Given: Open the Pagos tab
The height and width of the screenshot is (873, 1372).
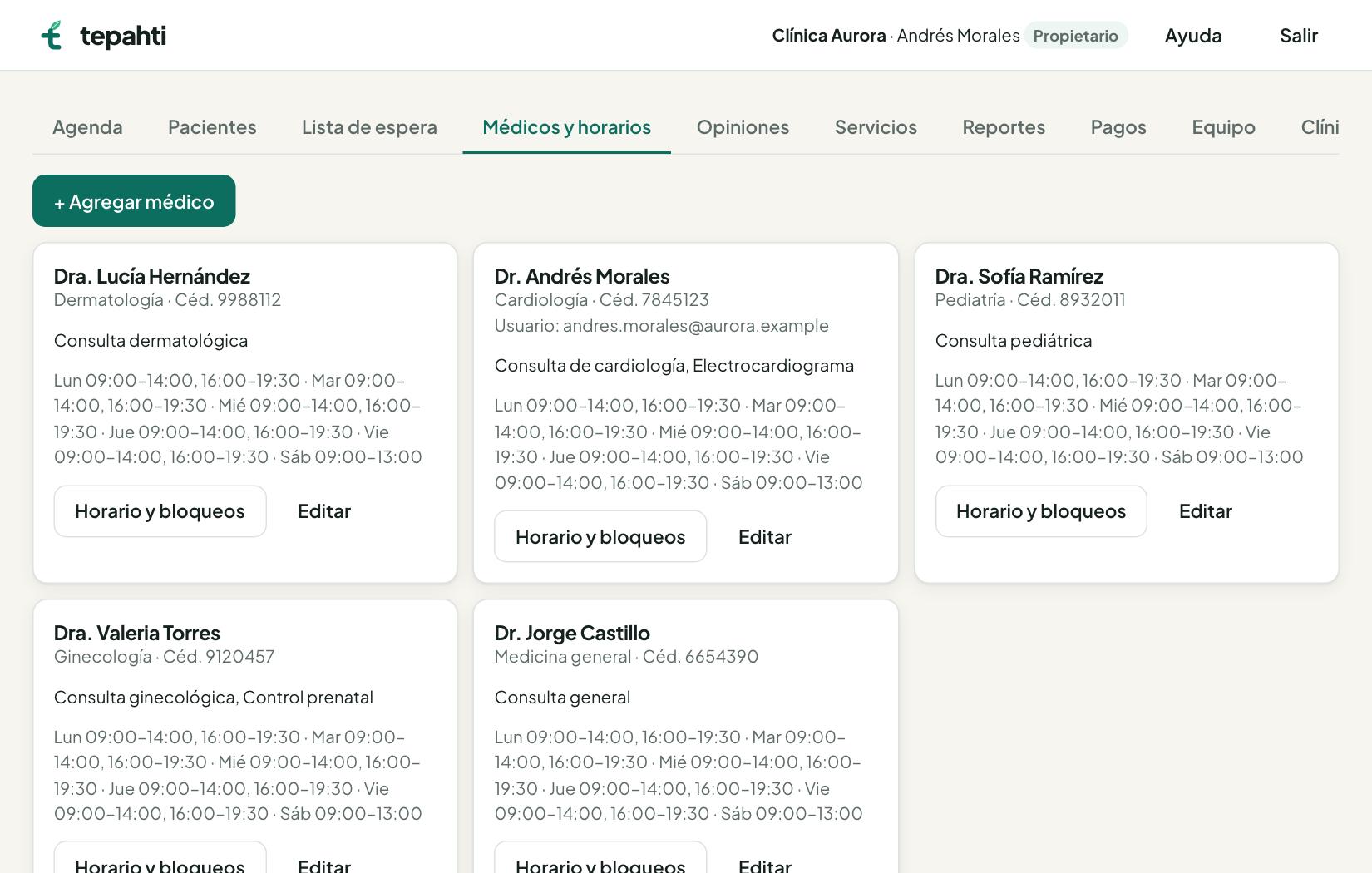Looking at the screenshot, I should (x=1118, y=127).
